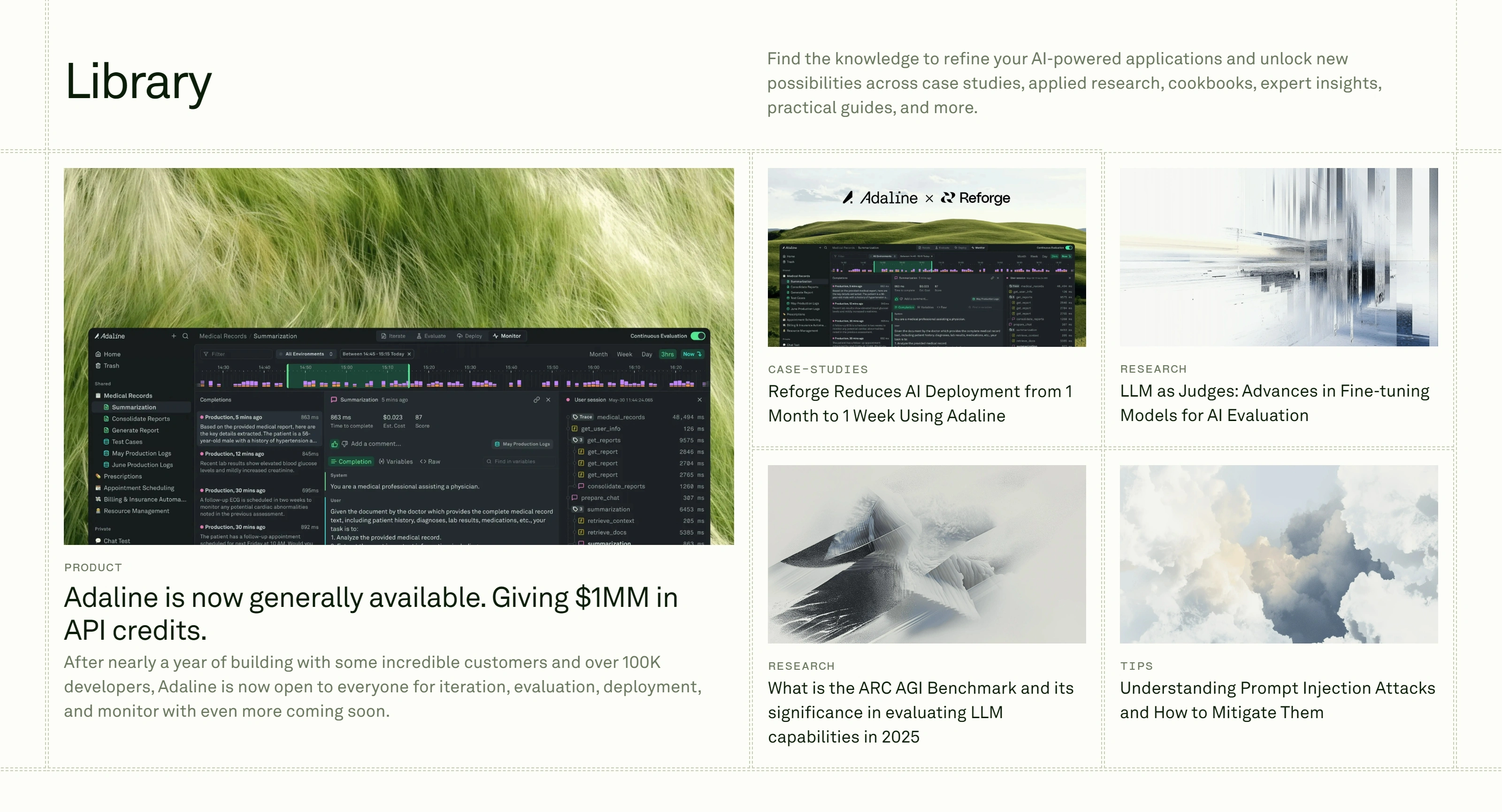Click the green selected range on timeline

348,376
